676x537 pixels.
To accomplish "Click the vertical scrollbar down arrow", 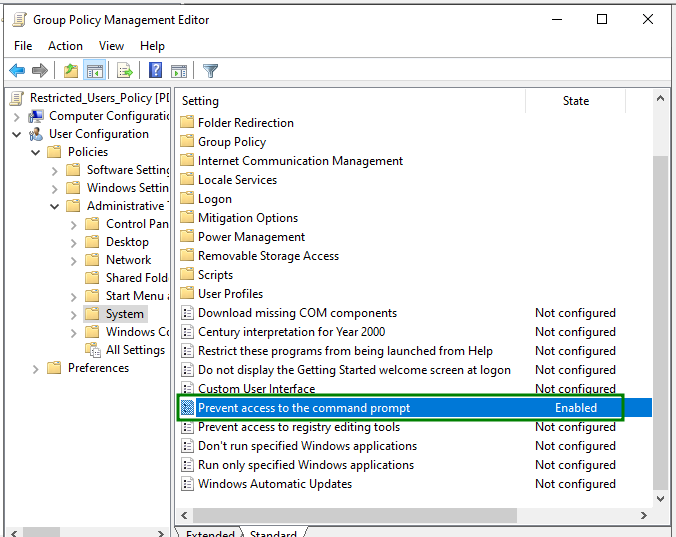I will pyautogui.click(x=660, y=499).
